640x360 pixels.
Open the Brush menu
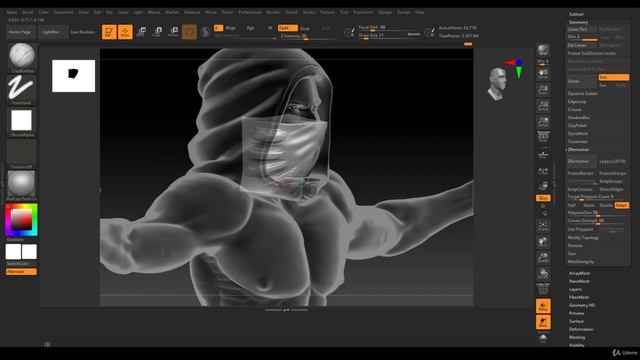click(x=28, y=12)
